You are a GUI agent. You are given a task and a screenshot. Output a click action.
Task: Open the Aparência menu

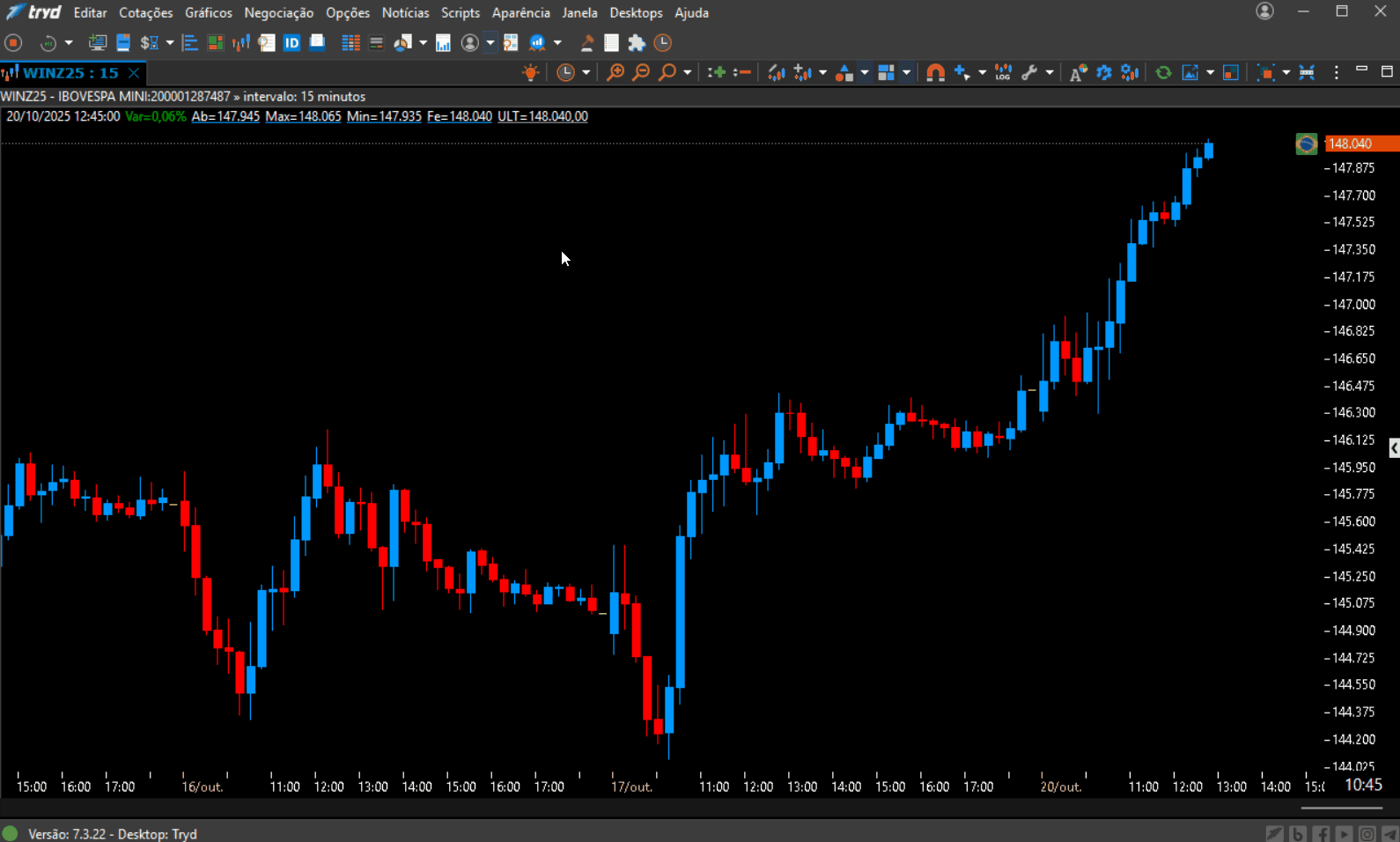pos(521,12)
